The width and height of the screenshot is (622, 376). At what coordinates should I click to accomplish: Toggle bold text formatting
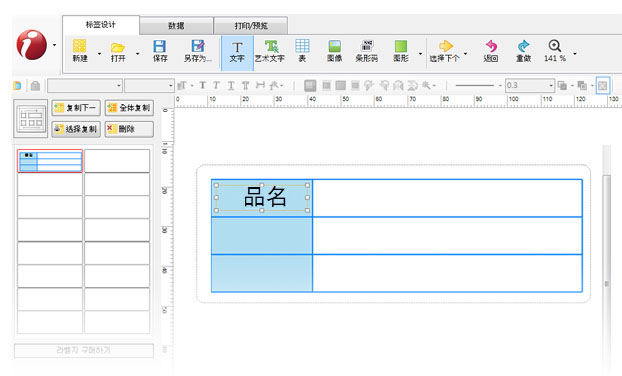[203, 85]
